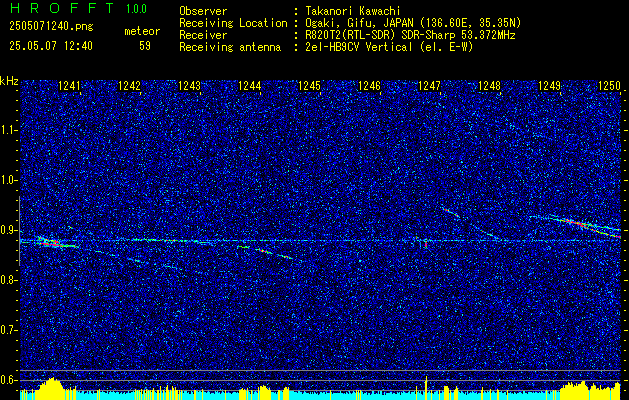Click the 1250 time marker
The image size is (629, 400).
(609, 86)
